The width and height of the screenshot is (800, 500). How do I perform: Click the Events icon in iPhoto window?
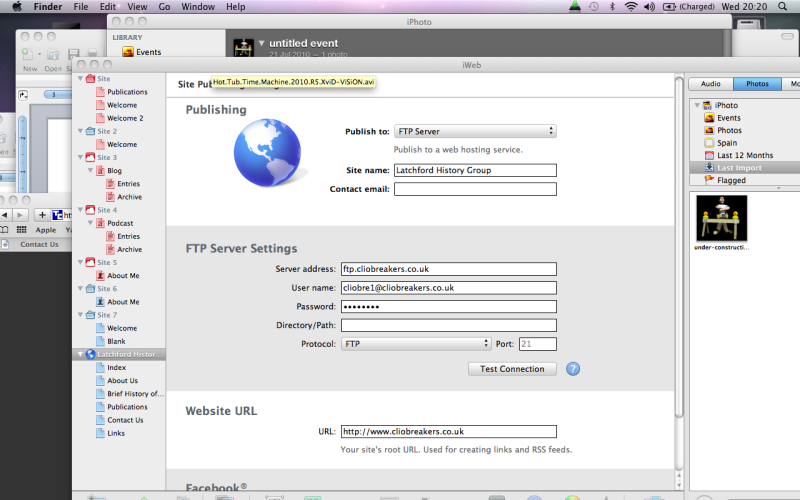point(128,52)
